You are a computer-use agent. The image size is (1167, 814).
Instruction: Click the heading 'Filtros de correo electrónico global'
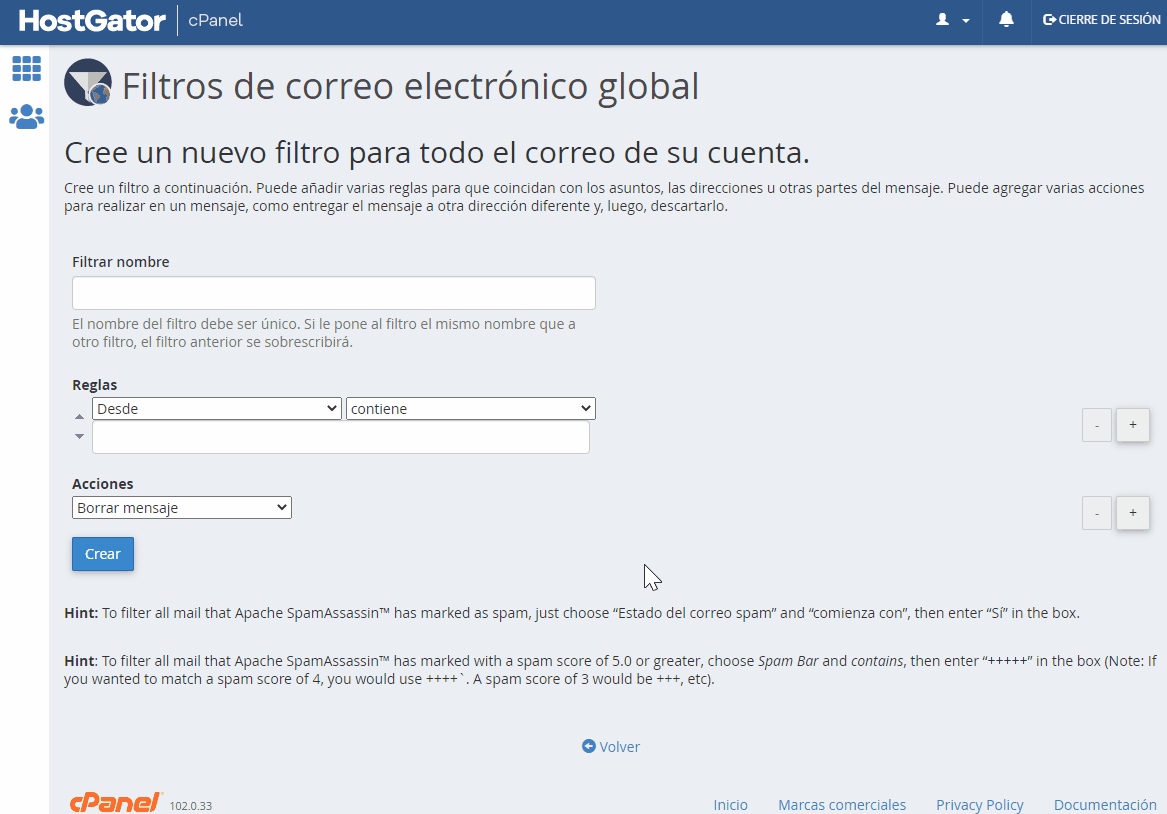[410, 86]
